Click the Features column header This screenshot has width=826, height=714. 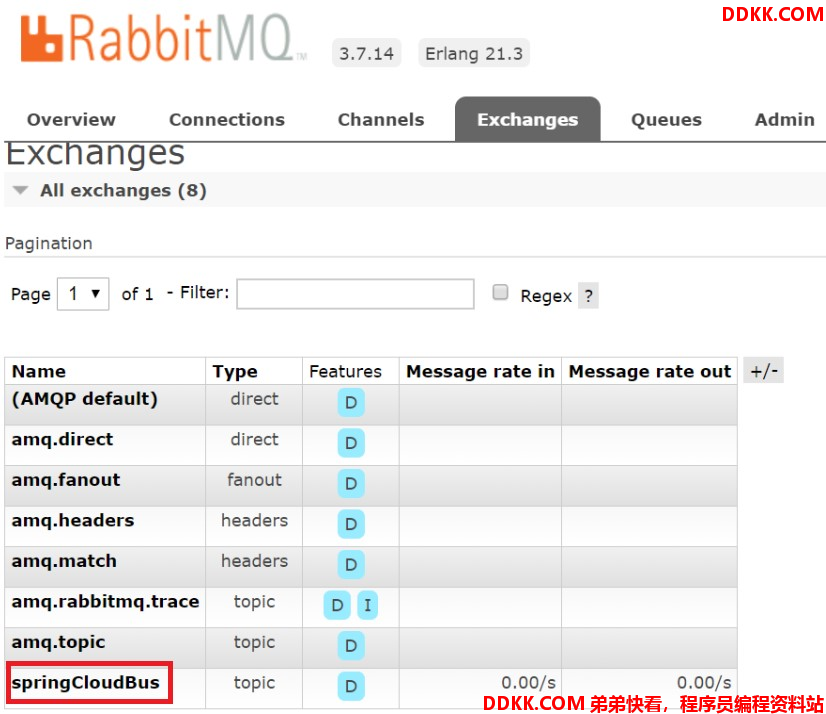(346, 371)
